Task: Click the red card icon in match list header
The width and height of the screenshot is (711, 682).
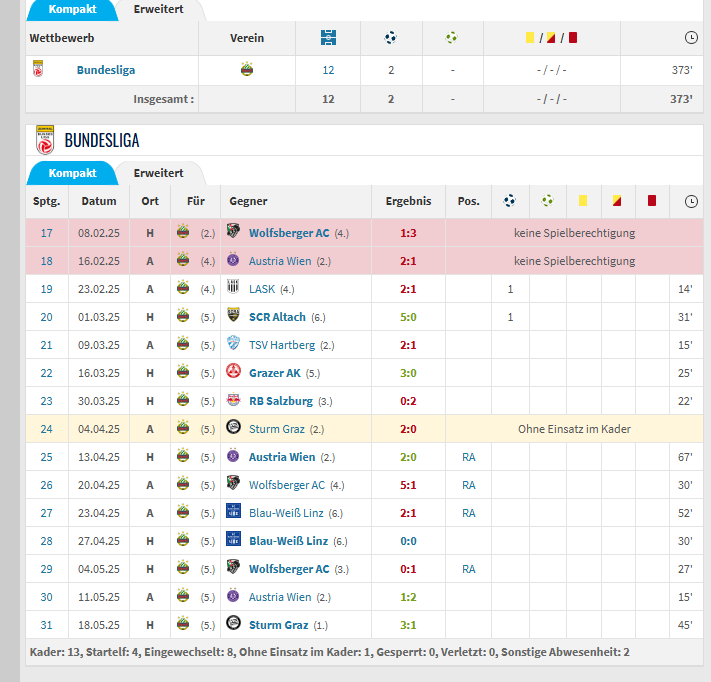Action: (651, 201)
